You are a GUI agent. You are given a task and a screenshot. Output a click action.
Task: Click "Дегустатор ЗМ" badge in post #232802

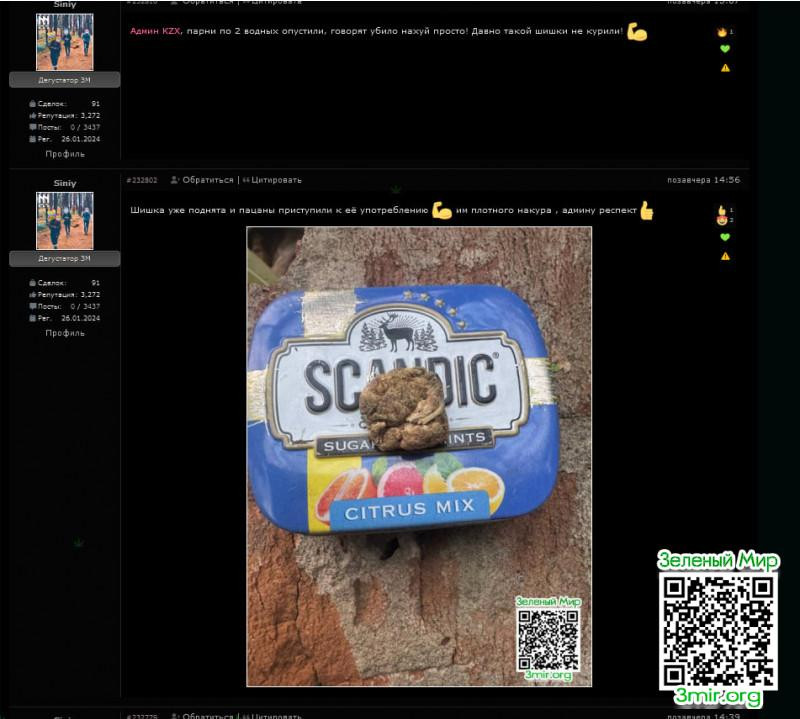(x=65, y=258)
